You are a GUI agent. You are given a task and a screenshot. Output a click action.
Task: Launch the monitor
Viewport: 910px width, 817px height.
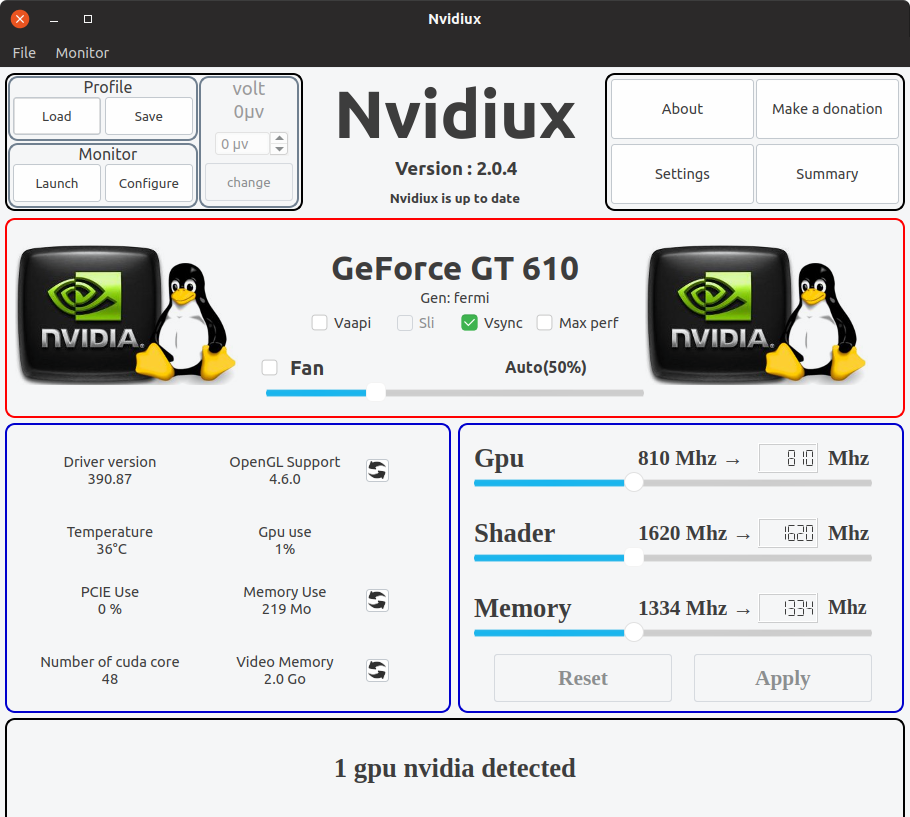click(x=57, y=183)
